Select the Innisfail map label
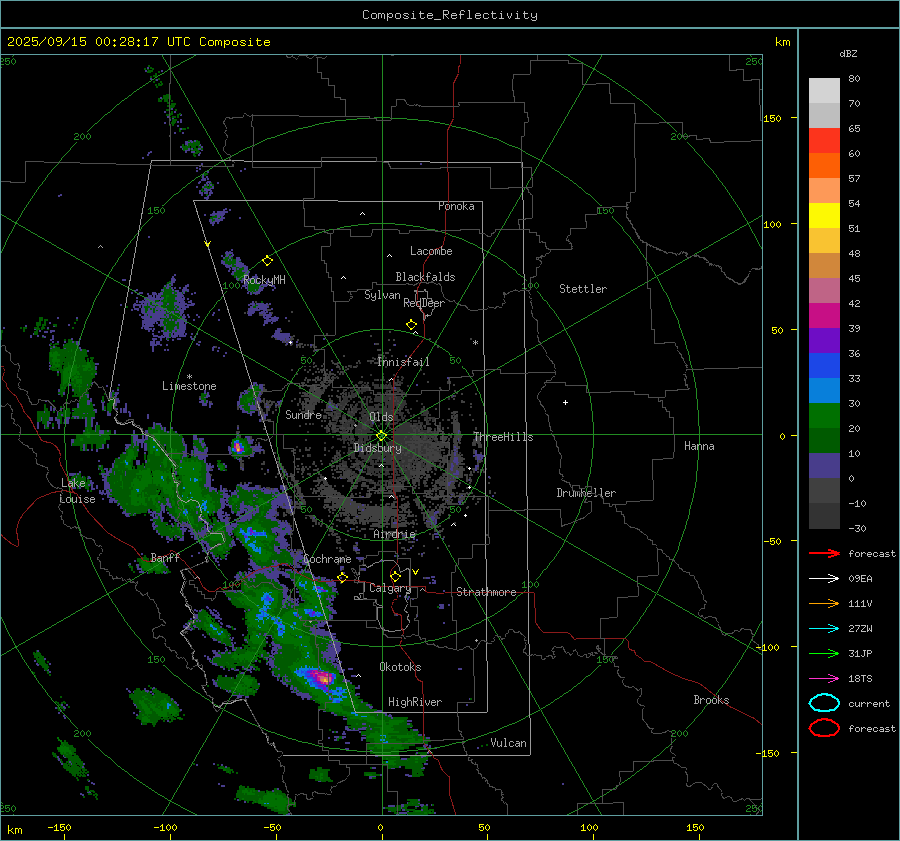The width and height of the screenshot is (900, 841). pyautogui.click(x=403, y=362)
